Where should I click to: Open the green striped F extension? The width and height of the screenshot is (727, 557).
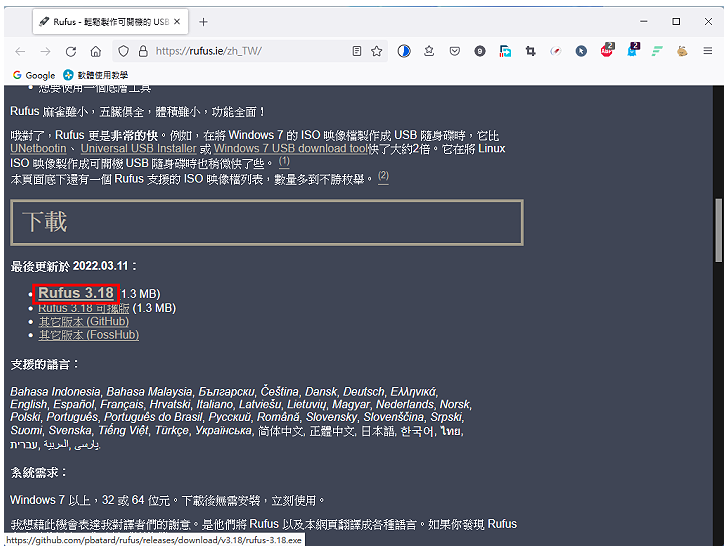click(657, 51)
